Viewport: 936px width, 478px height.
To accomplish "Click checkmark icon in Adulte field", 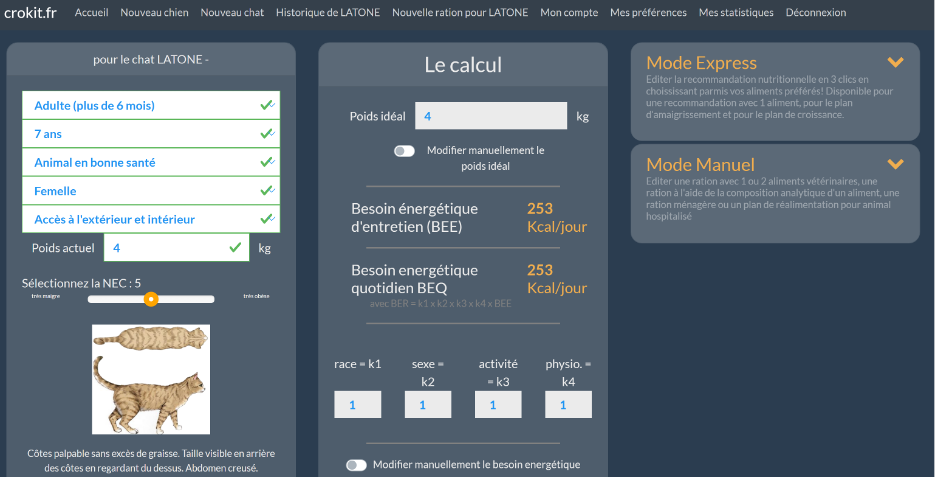I will point(266,105).
